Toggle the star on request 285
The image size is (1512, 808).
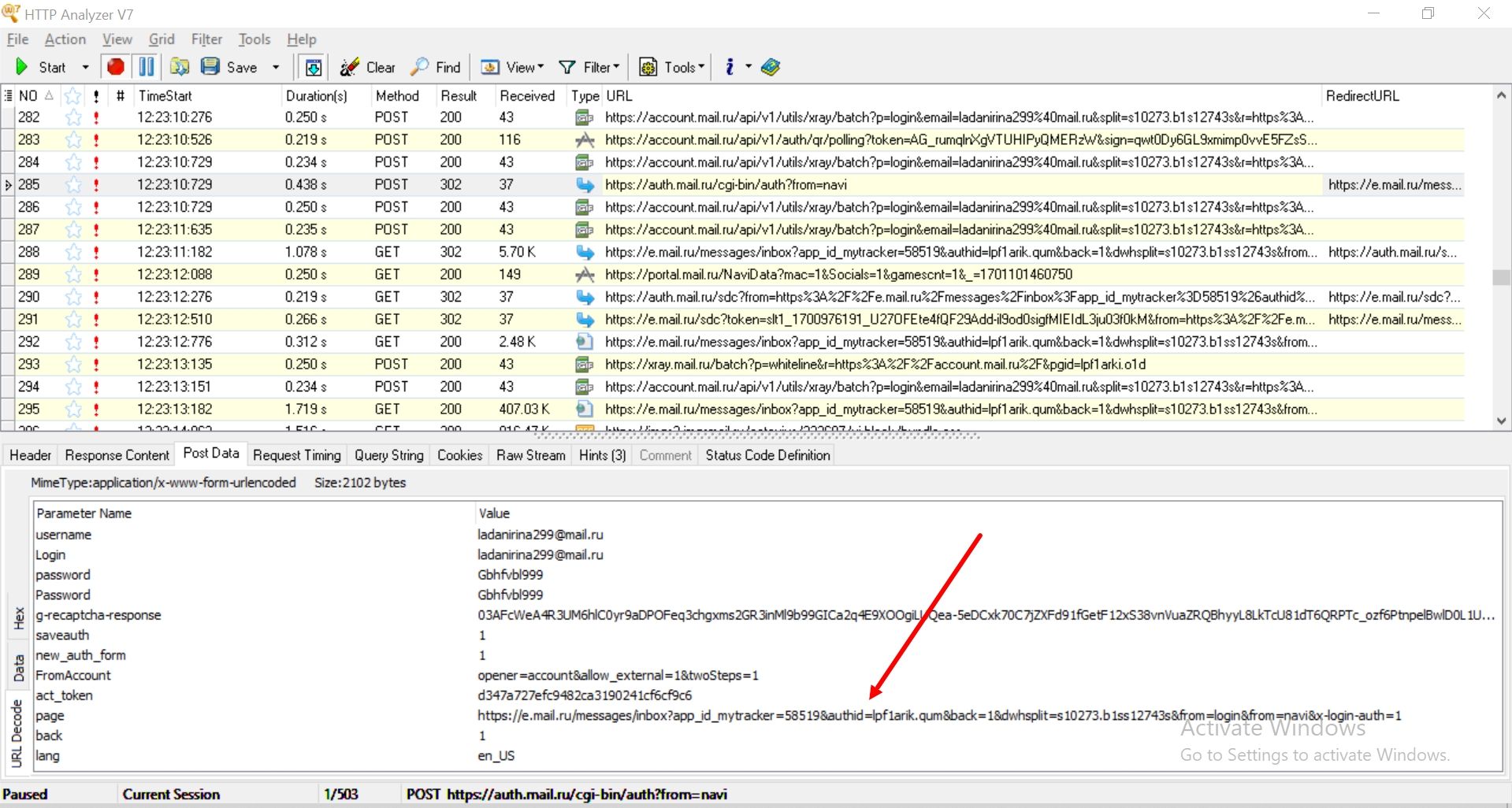coord(73,185)
